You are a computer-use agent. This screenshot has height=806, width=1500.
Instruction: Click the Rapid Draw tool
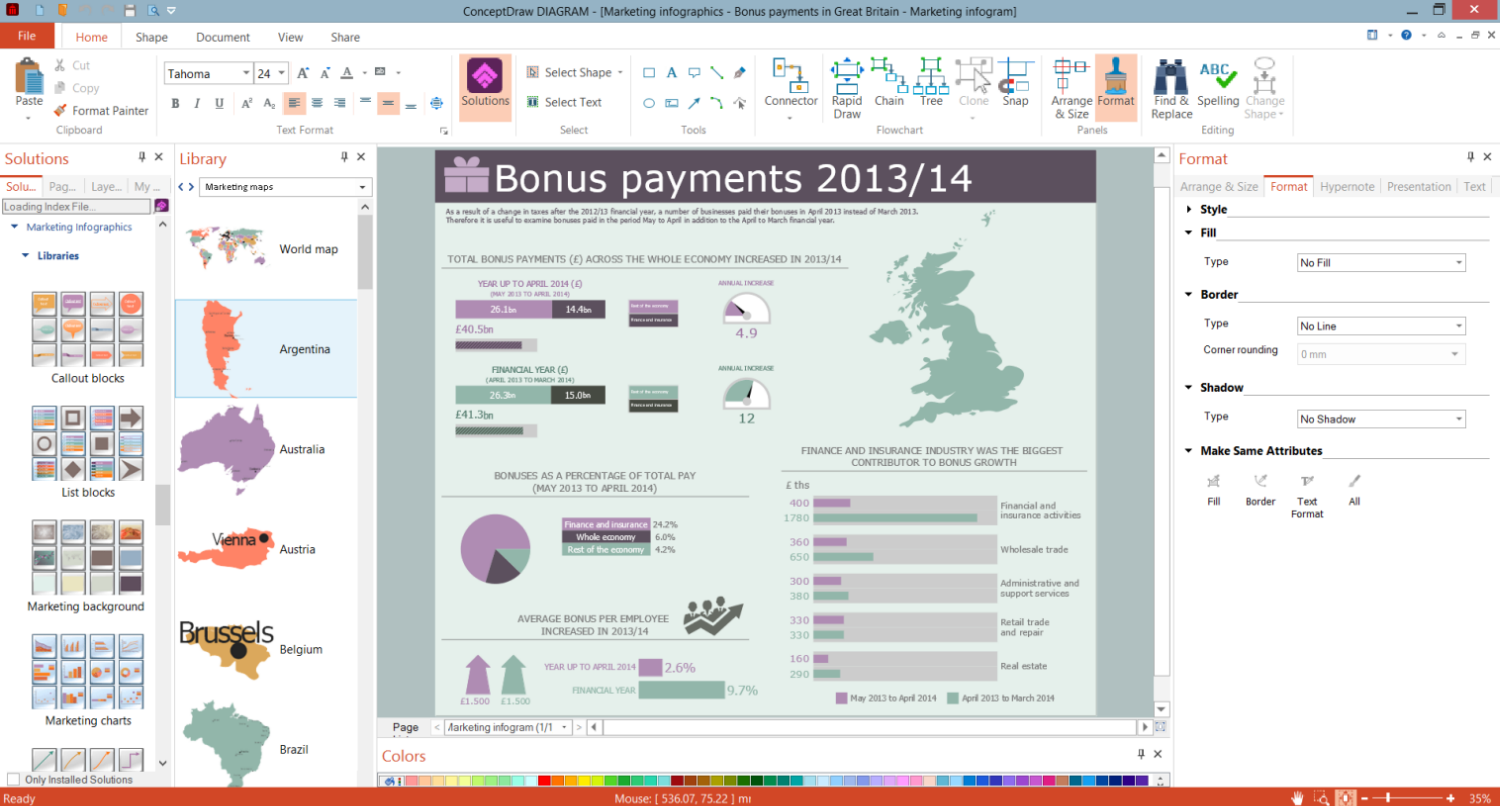pyautogui.click(x=847, y=87)
